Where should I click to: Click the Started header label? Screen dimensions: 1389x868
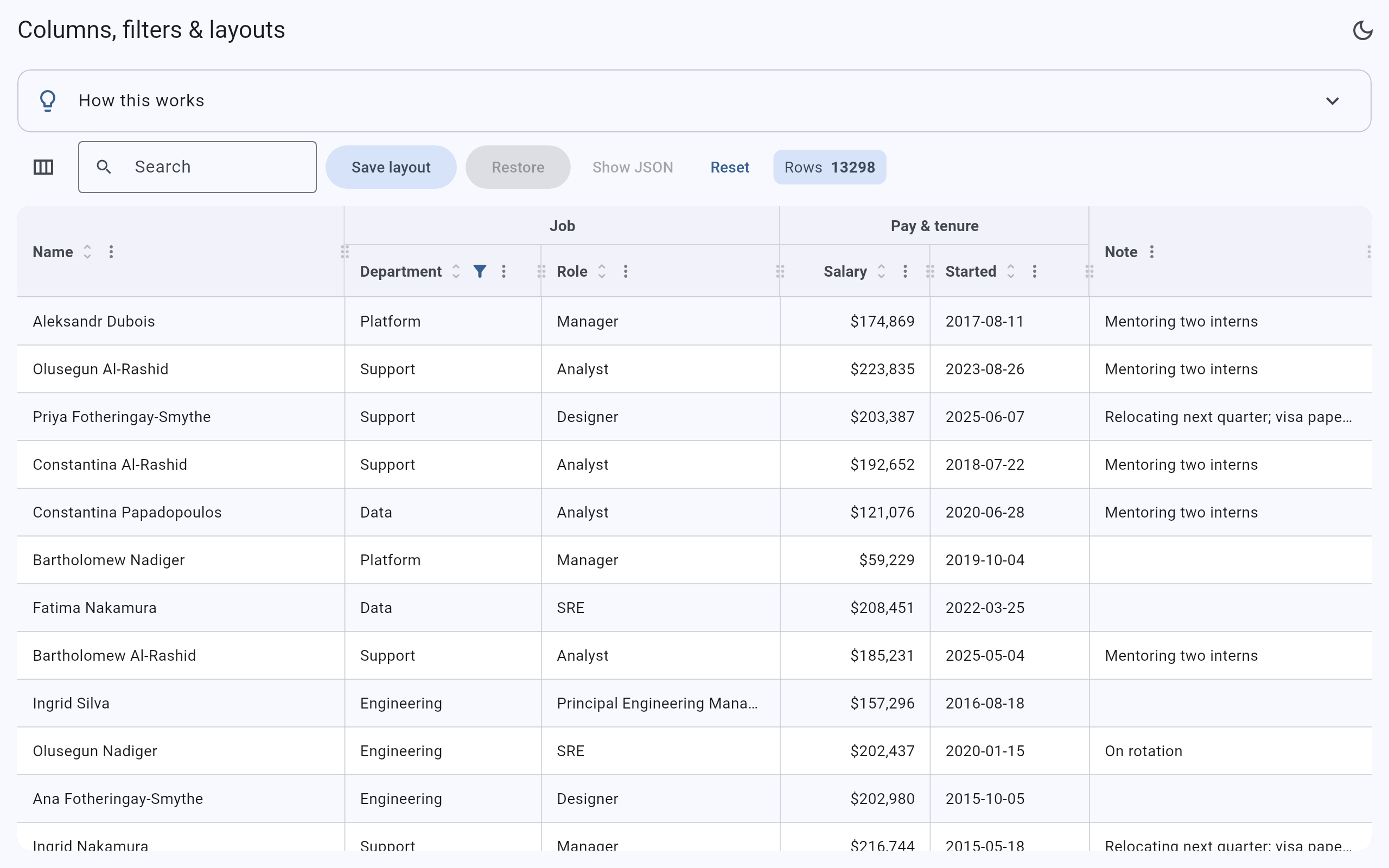(x=971, y=272)
